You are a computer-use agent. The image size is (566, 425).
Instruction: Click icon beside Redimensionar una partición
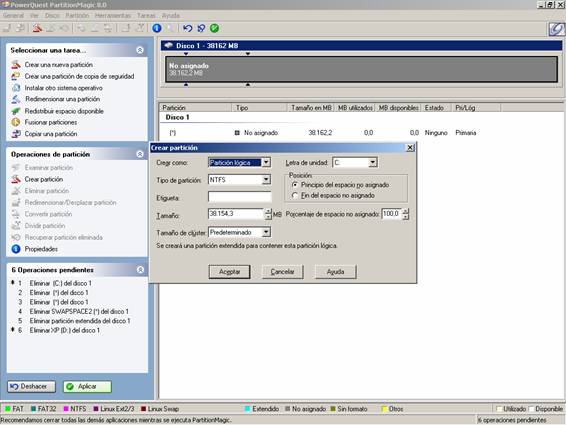coord(16,99)
